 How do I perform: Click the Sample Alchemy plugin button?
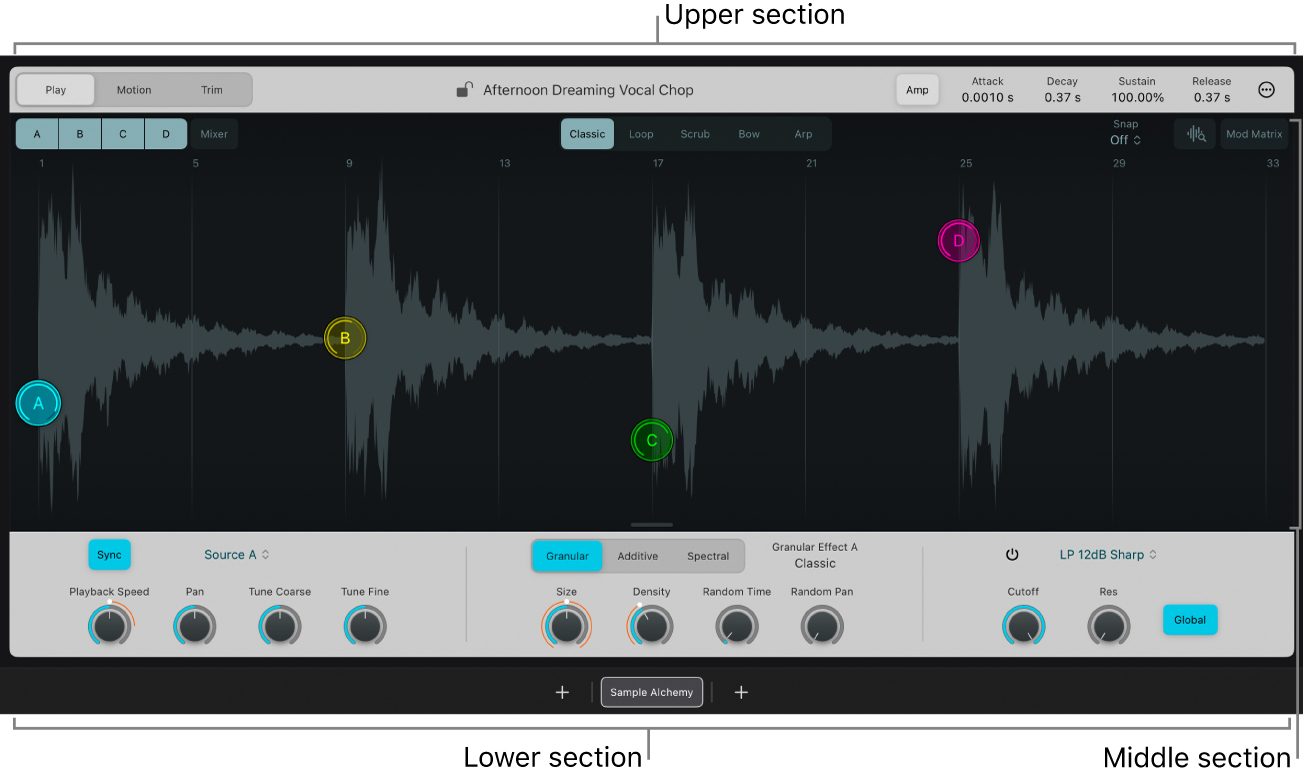click(651, 692)
